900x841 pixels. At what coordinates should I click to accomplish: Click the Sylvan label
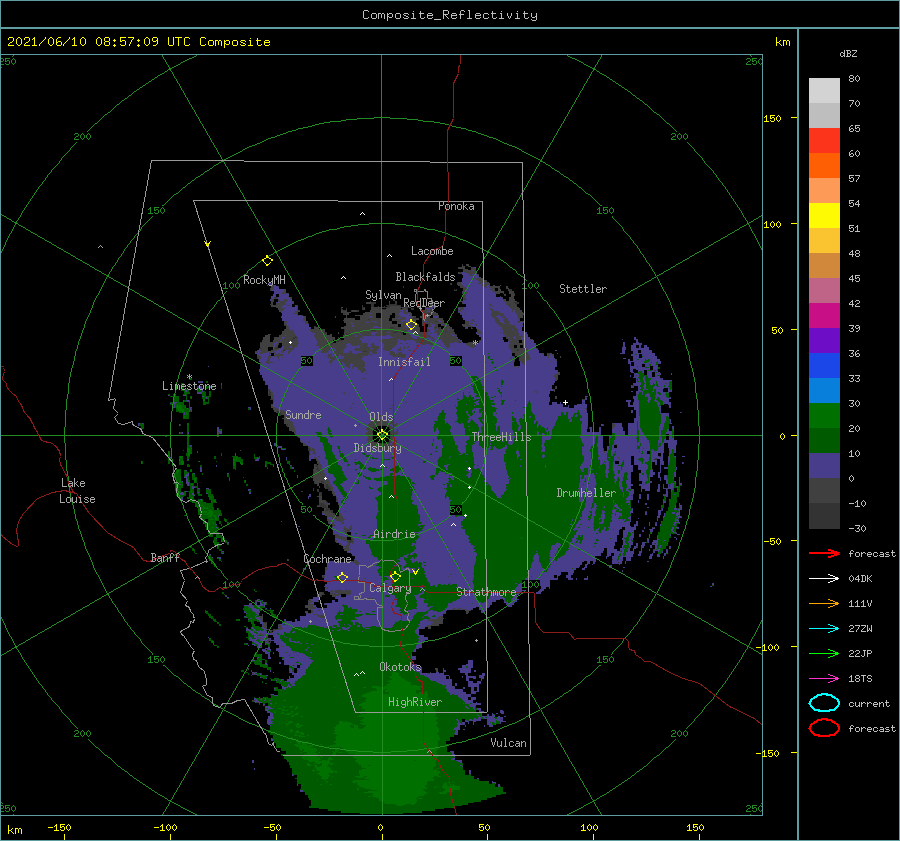[x=383, y=295]
